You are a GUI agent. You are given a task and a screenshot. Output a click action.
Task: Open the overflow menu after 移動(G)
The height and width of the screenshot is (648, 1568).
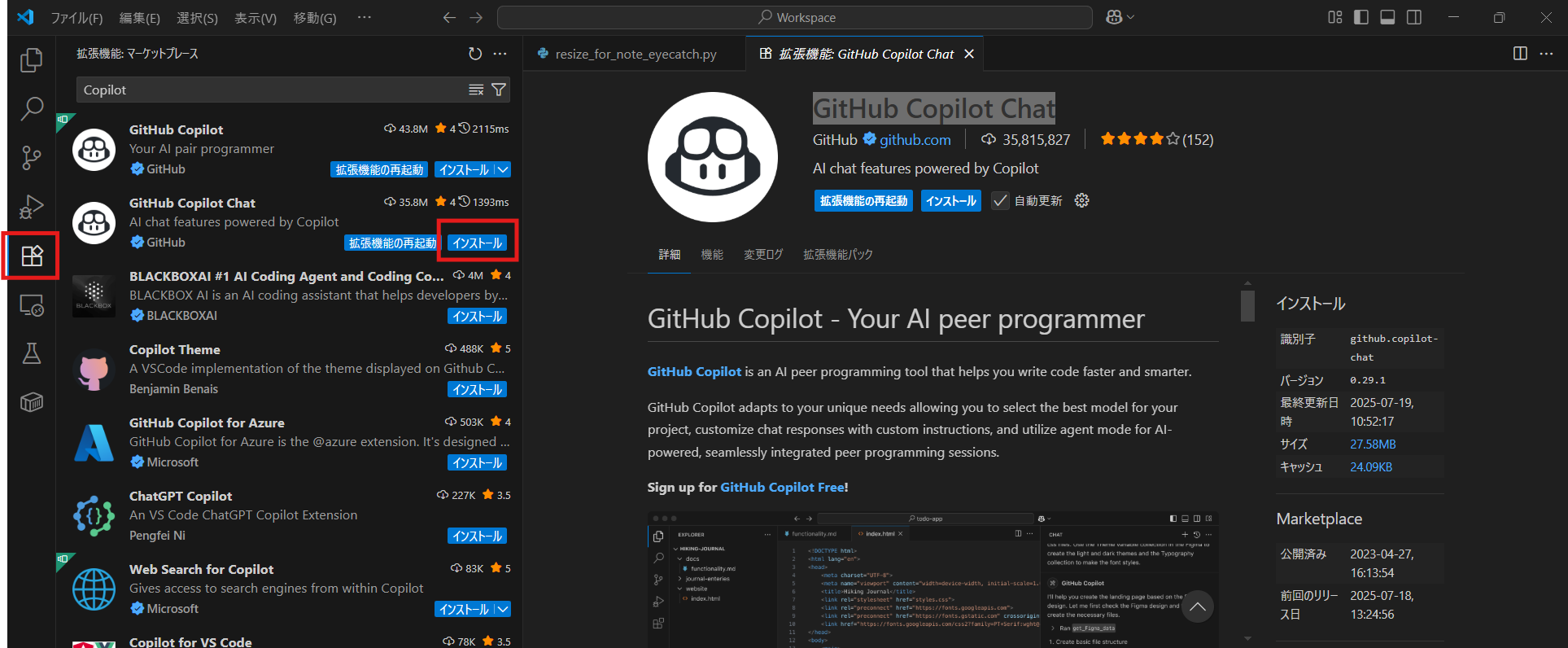point(364,17)
